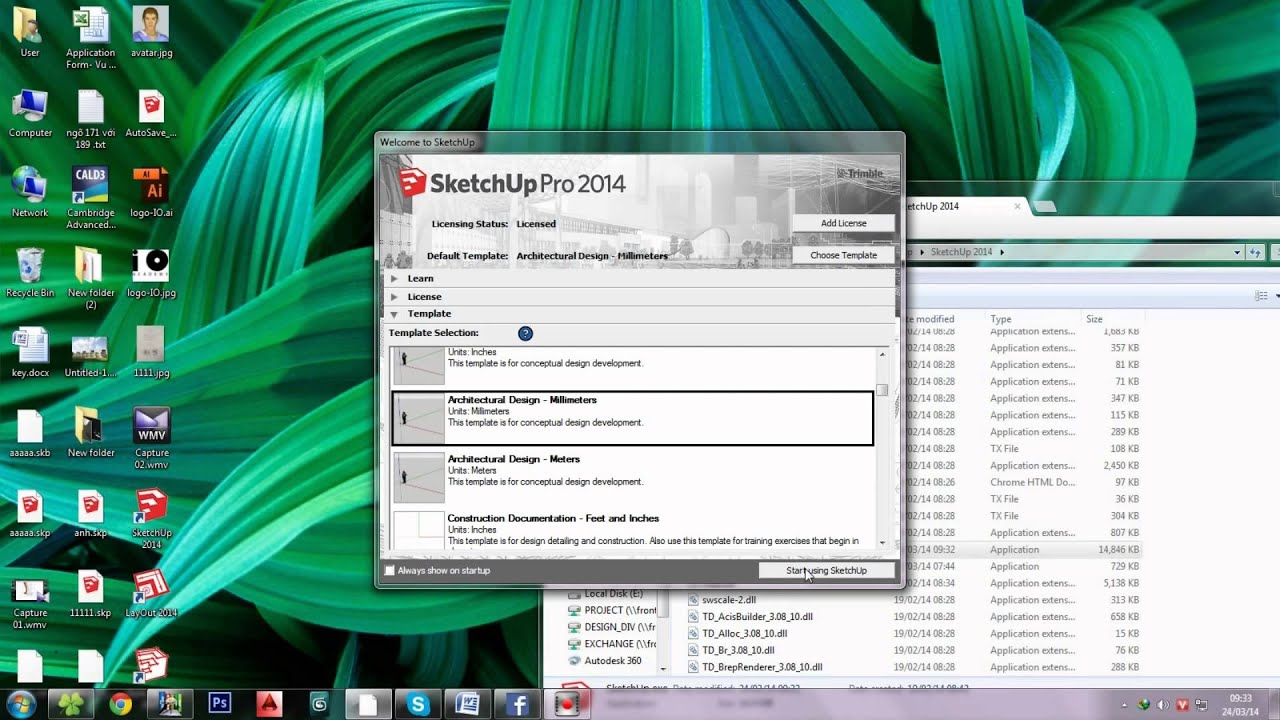Open the Explorer view options dropdown arrow
1280x720 pixels.
1277,296
